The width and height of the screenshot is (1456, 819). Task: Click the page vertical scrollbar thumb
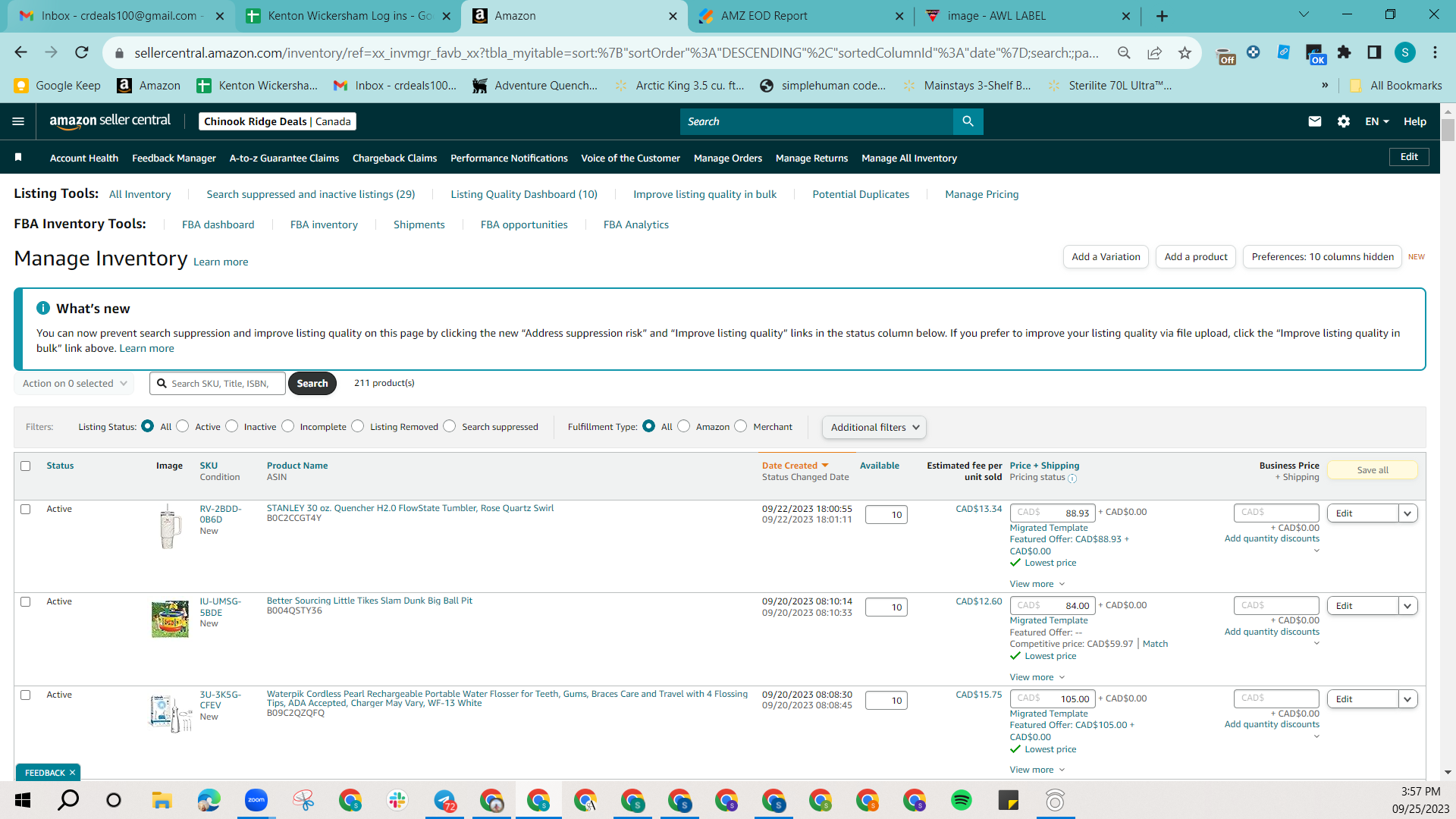click(1448, 130)
